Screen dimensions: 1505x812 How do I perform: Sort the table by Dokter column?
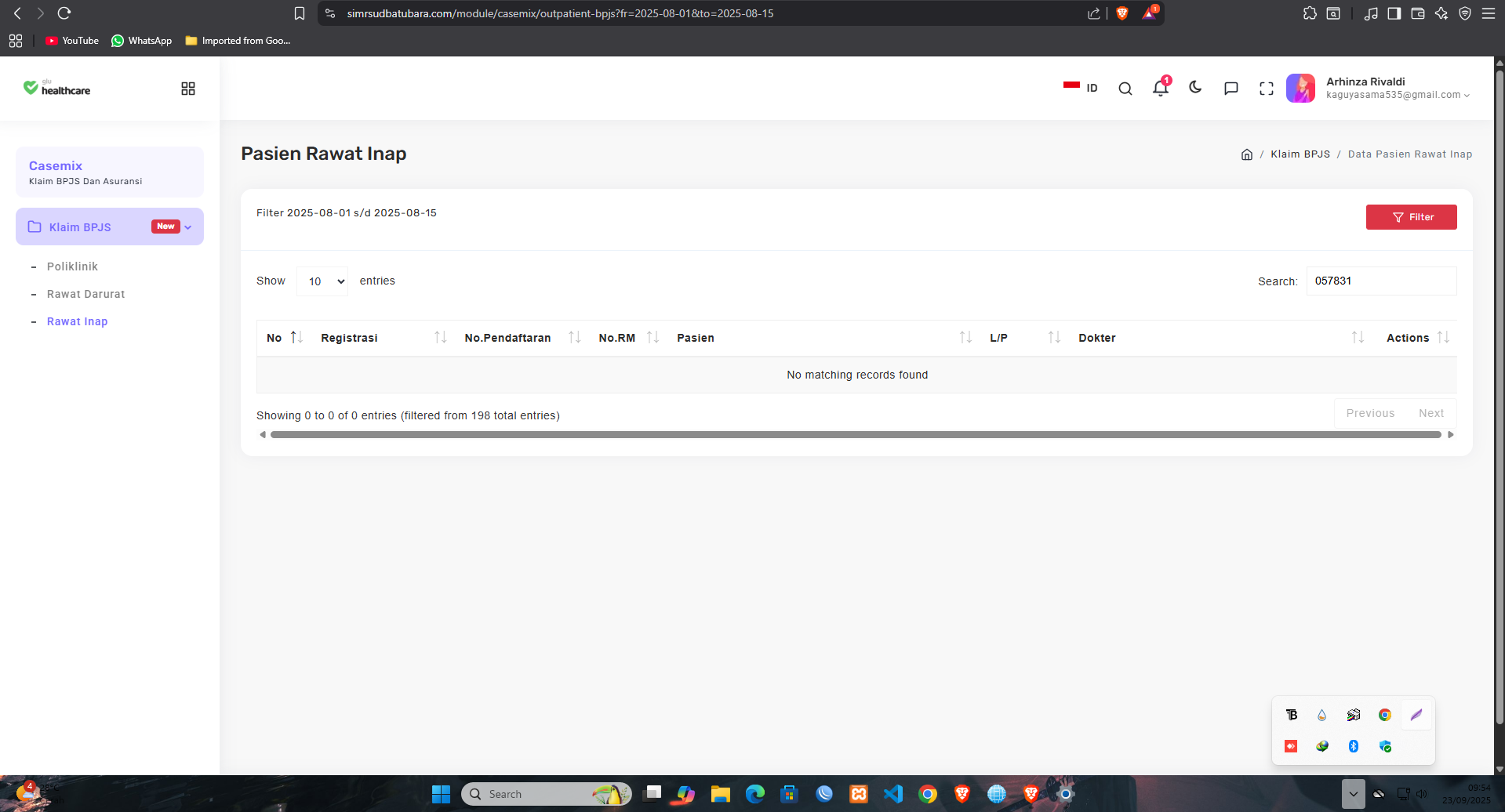click(x=1222, y=338)
